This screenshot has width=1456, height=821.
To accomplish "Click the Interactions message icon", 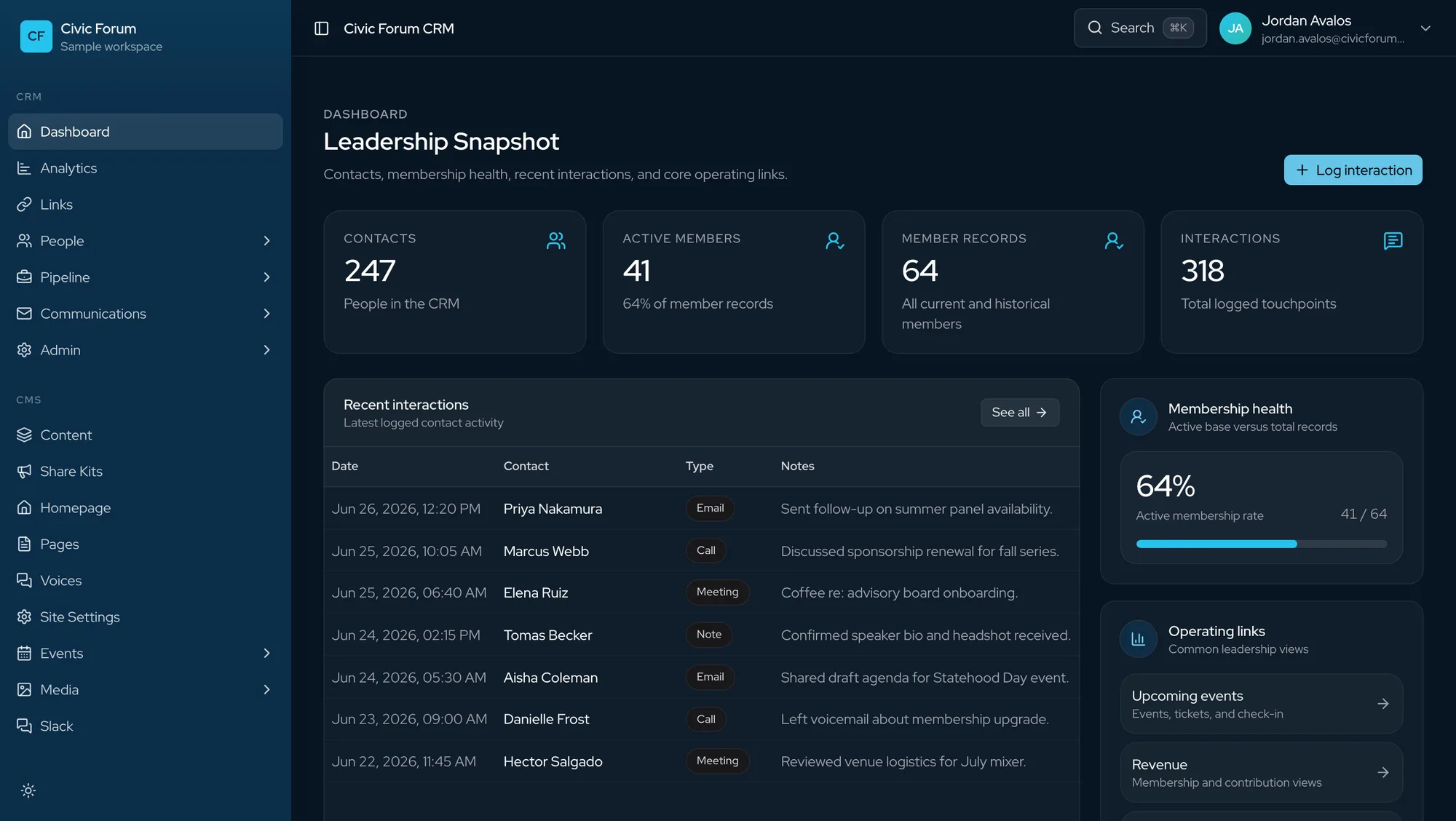I will [1393, 241].
